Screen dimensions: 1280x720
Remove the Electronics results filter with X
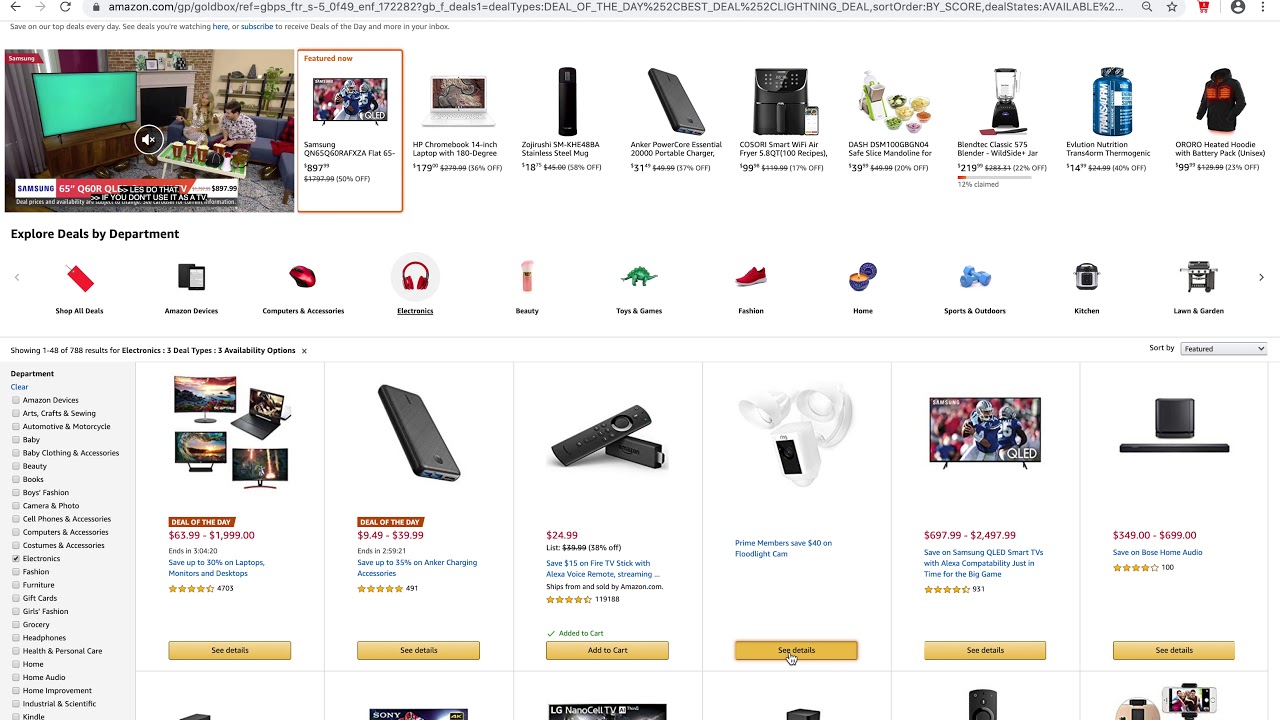click(304, 351)
